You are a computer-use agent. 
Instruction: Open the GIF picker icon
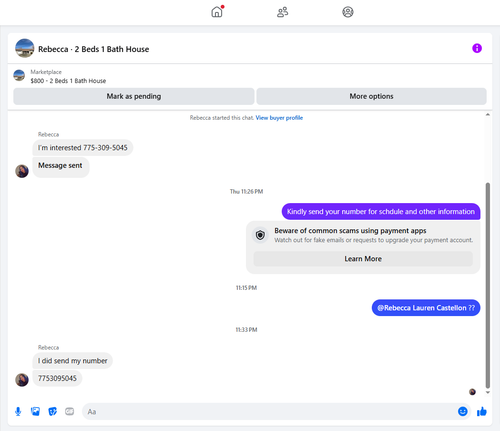(69, 412)
